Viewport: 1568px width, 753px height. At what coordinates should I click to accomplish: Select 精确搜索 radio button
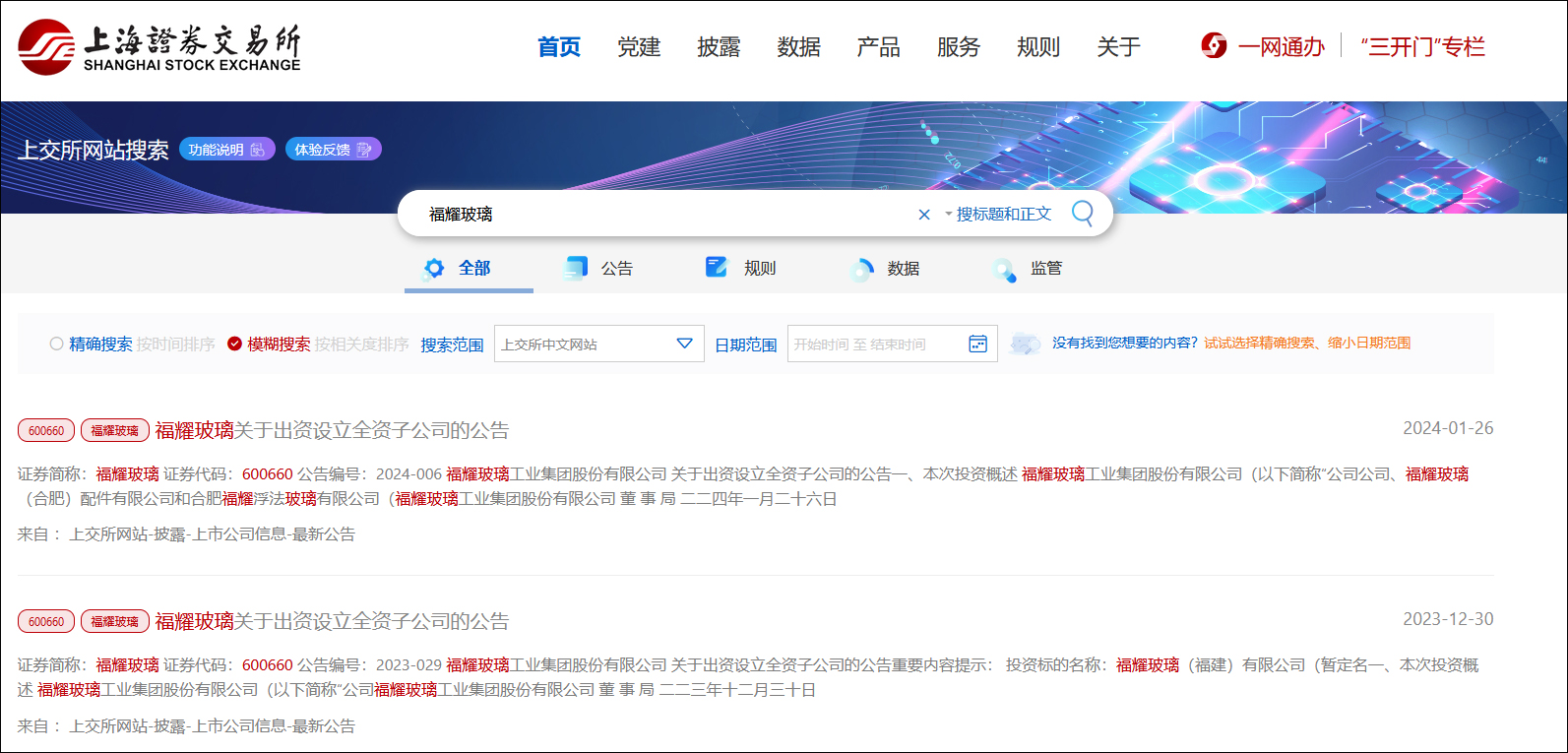57,344
